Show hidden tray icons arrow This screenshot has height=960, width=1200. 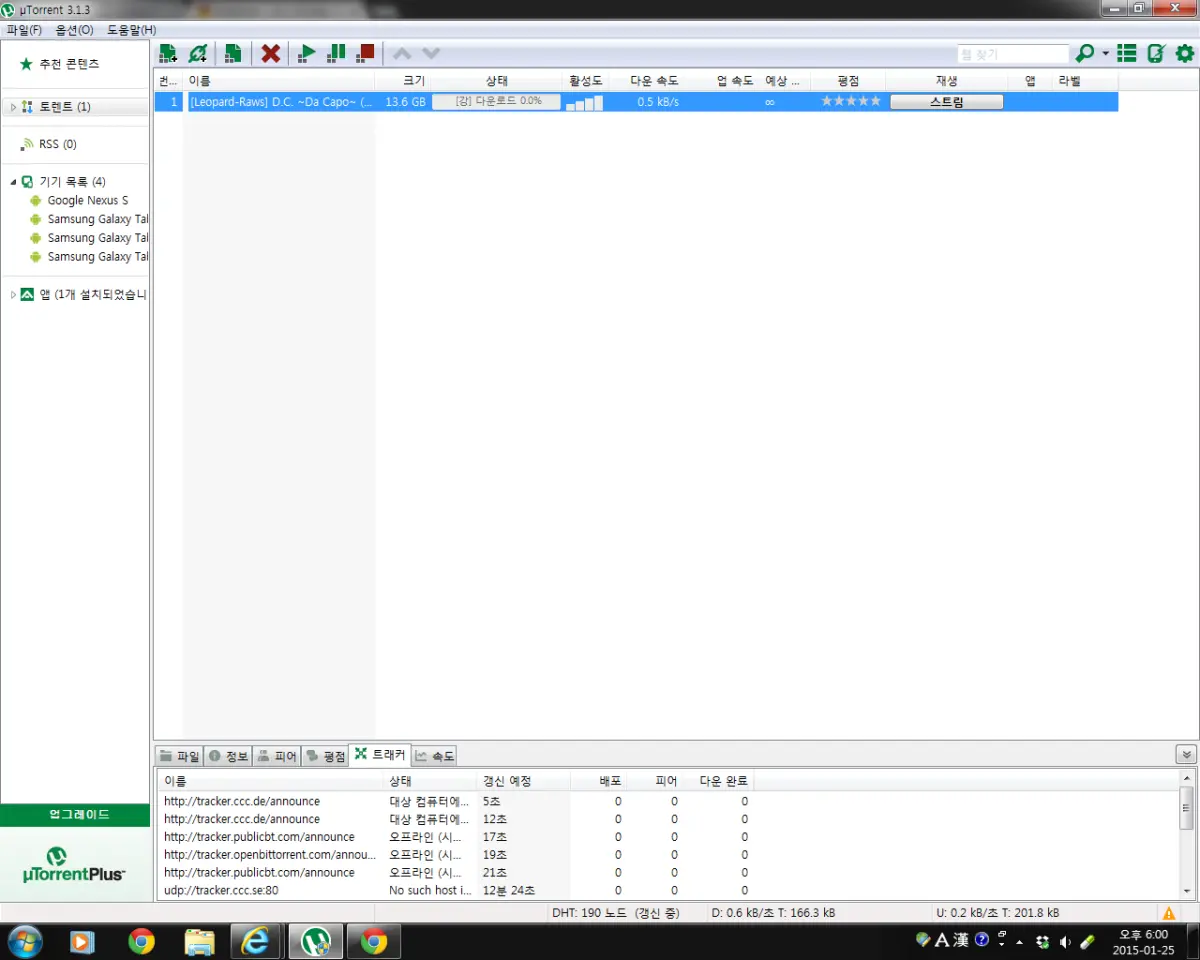tap(1020, 942)
